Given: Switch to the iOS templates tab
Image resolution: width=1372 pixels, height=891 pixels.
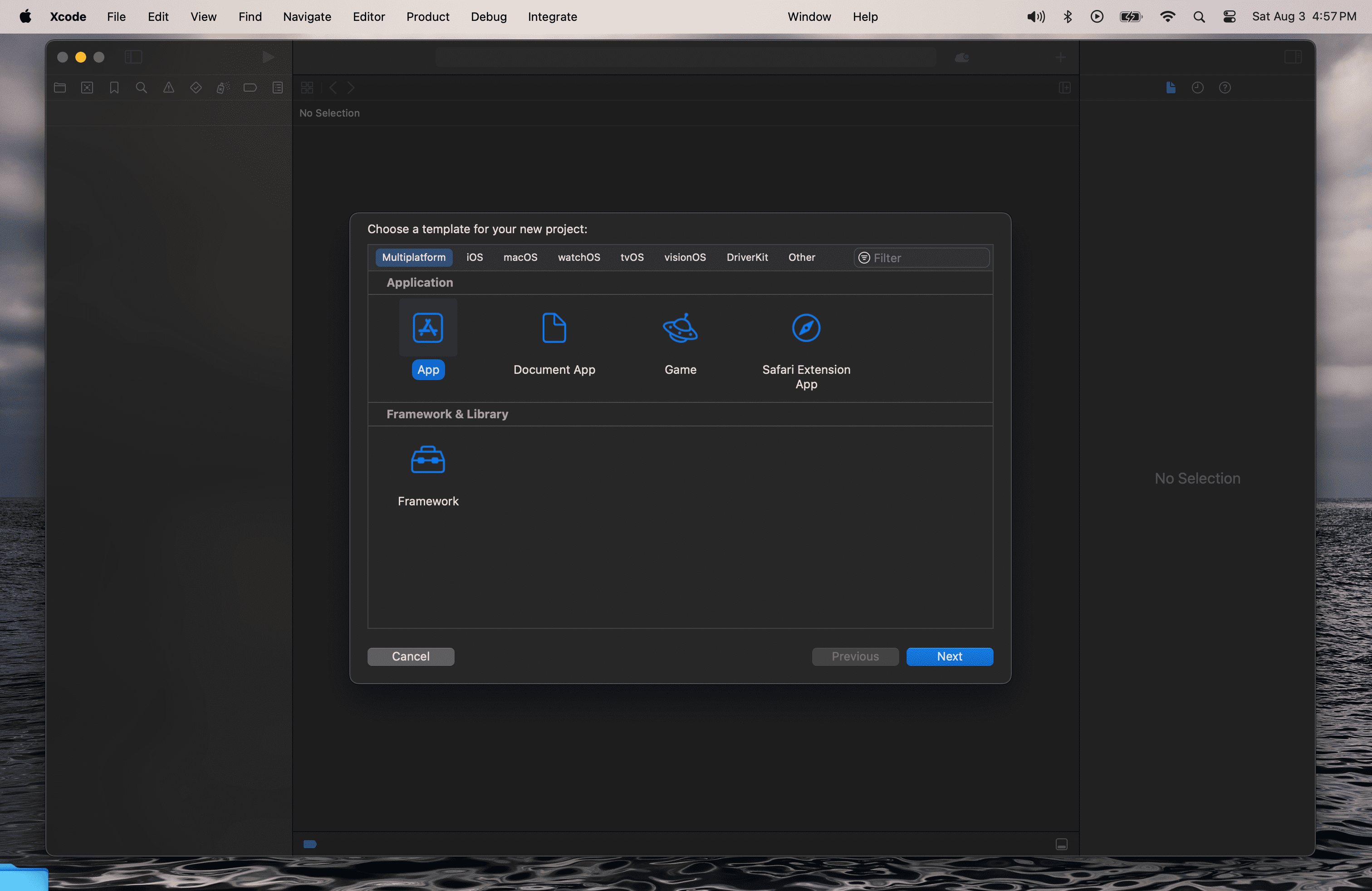Looking at the screenshot, I should click(x=475, y=258).
